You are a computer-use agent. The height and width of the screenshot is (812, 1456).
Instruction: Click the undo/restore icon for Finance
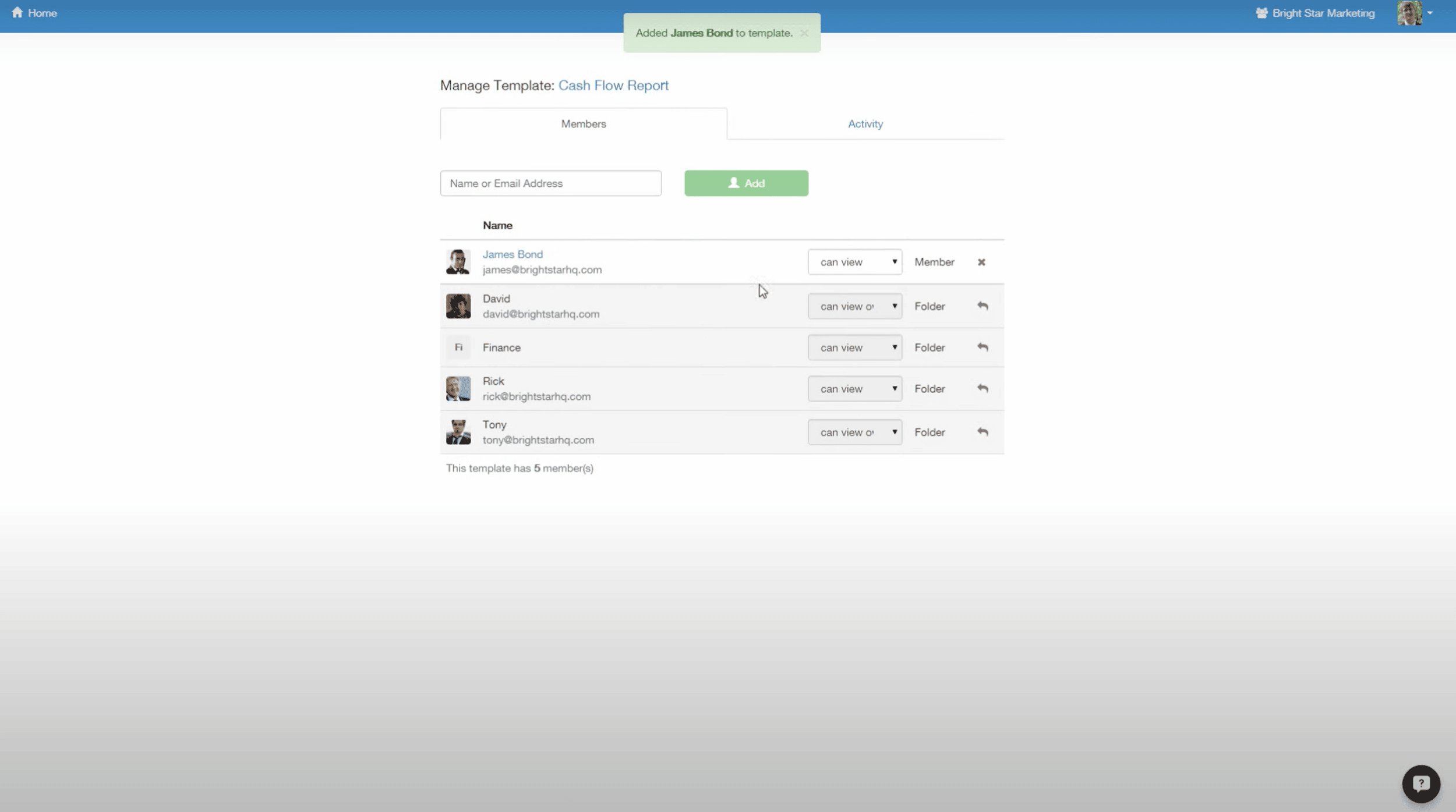(982, 347)
